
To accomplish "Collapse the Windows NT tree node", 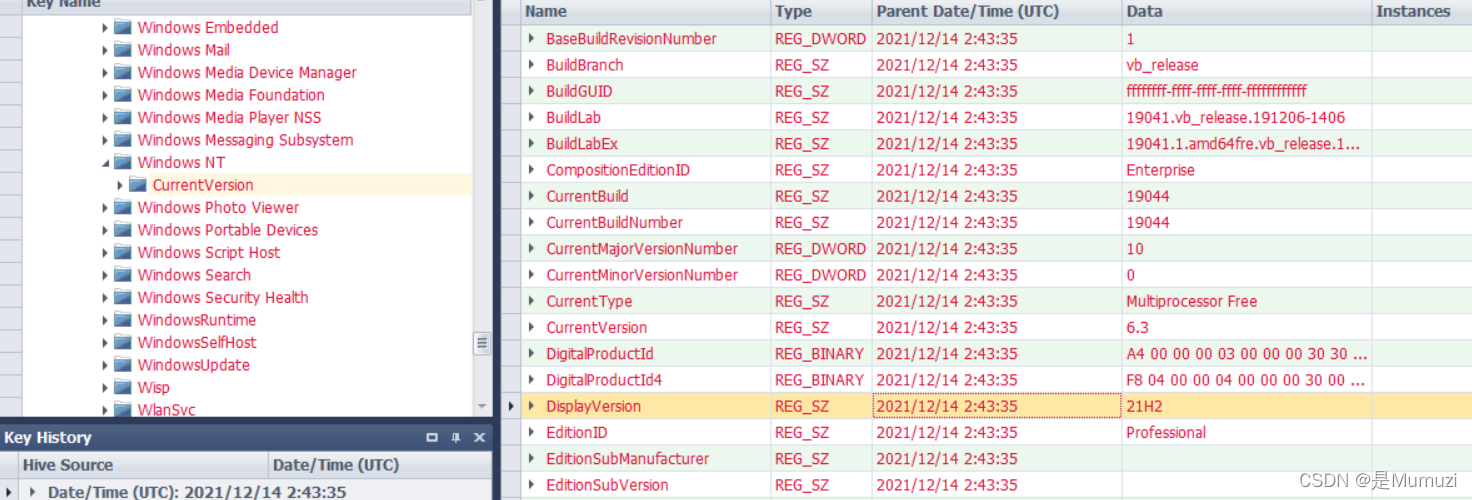I will pyautogui.click(x=105, y=162).
